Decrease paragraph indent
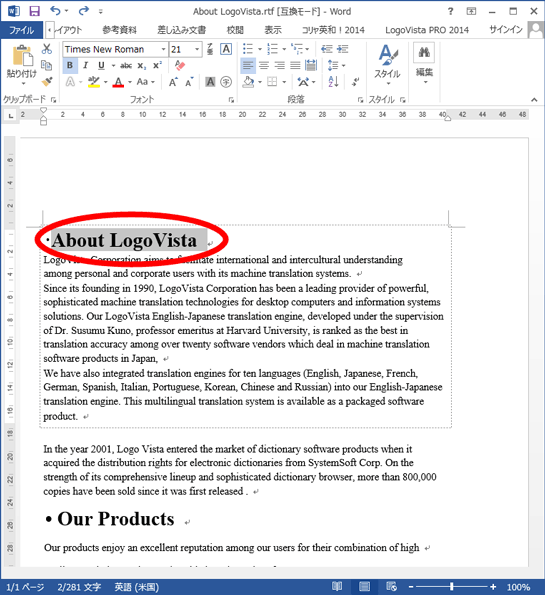 click(x=326, y=49)
